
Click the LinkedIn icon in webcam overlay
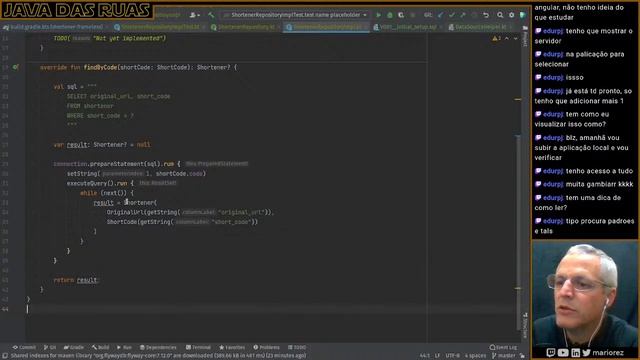[x=576, y=352]
